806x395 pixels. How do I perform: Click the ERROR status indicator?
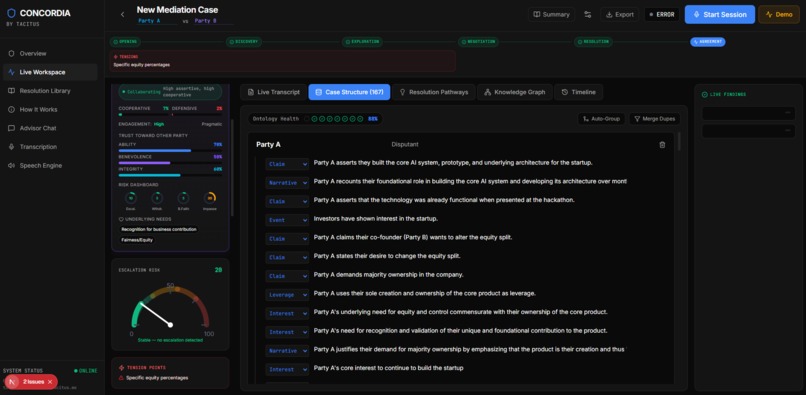pos(662,14)
